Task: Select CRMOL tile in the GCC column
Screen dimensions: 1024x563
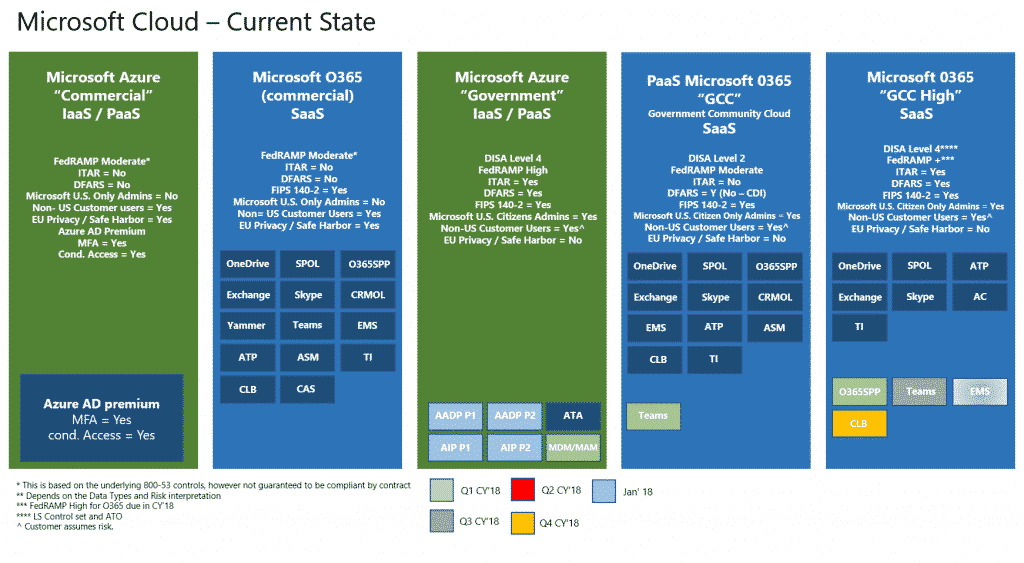Action: click(x=775, y=297)
